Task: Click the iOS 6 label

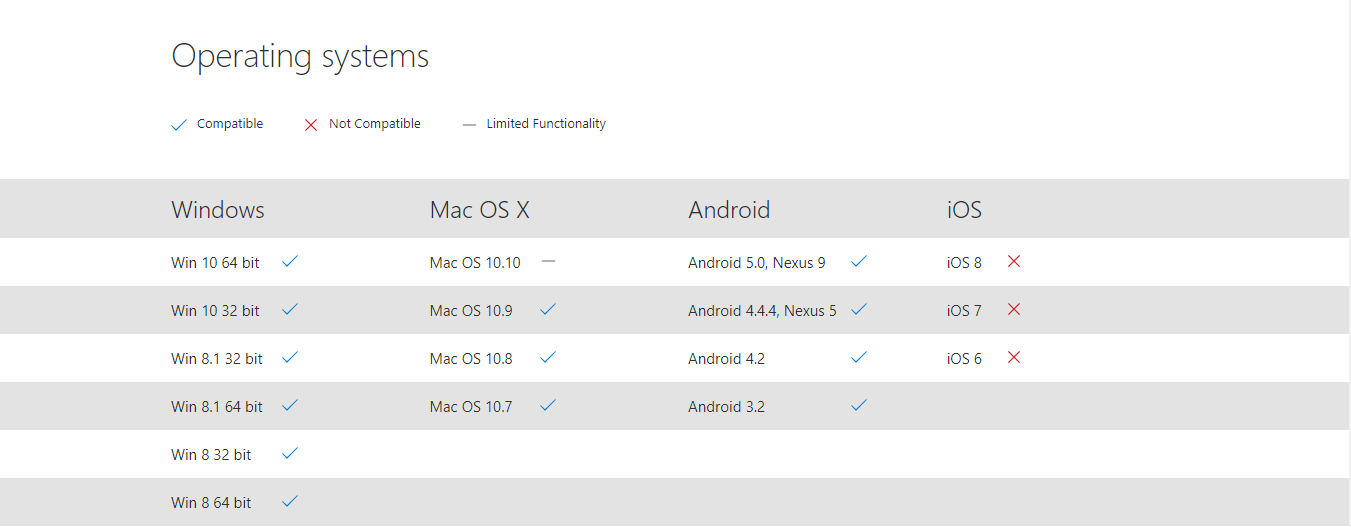Action: pos(964,358)
